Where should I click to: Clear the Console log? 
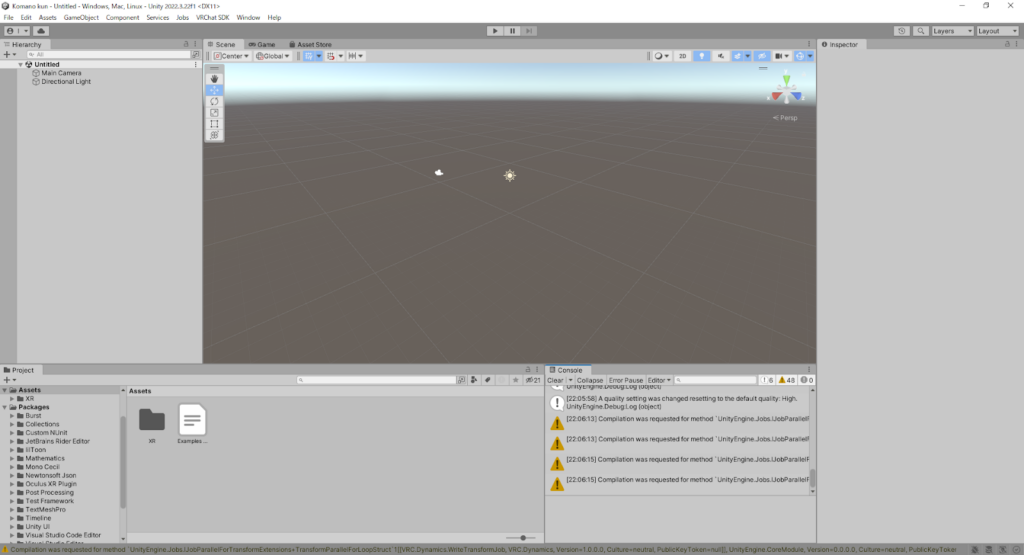tap(556, 380)
